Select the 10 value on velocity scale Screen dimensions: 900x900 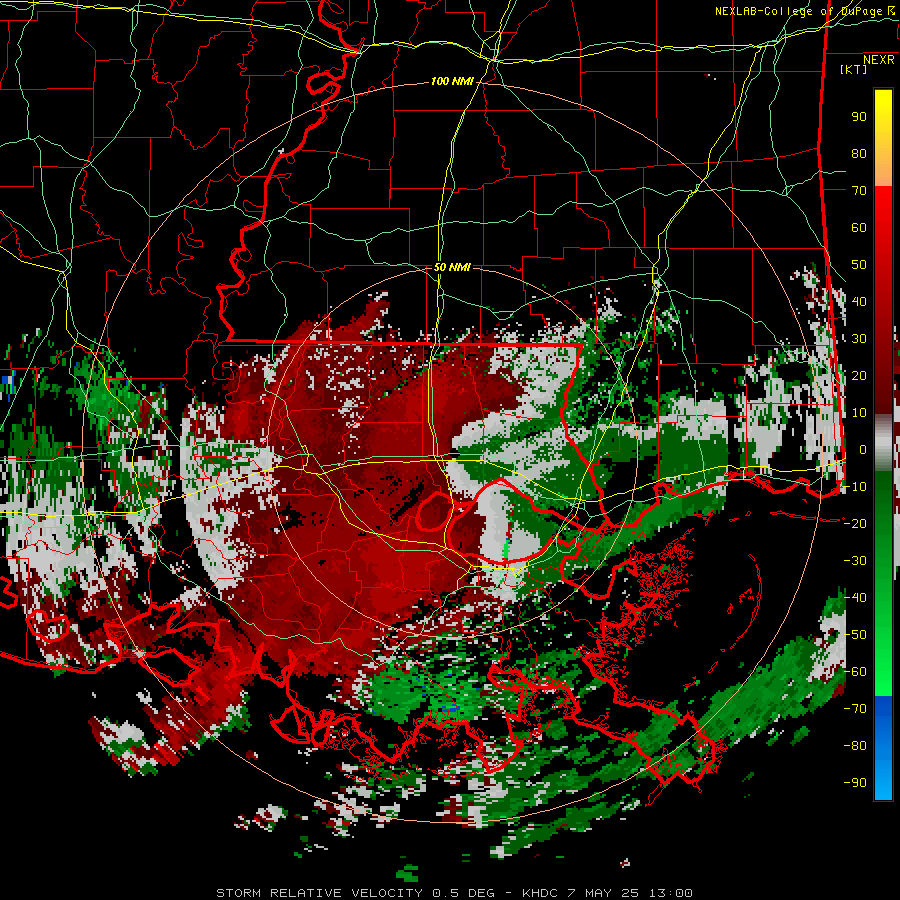tap(859, 413)
